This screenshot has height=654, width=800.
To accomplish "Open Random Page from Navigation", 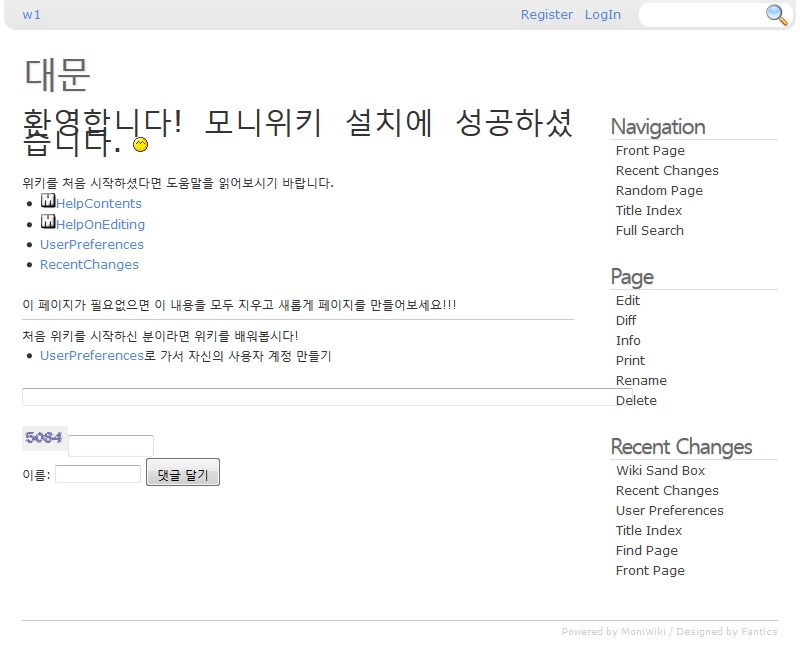I will [x=659, y=191].
